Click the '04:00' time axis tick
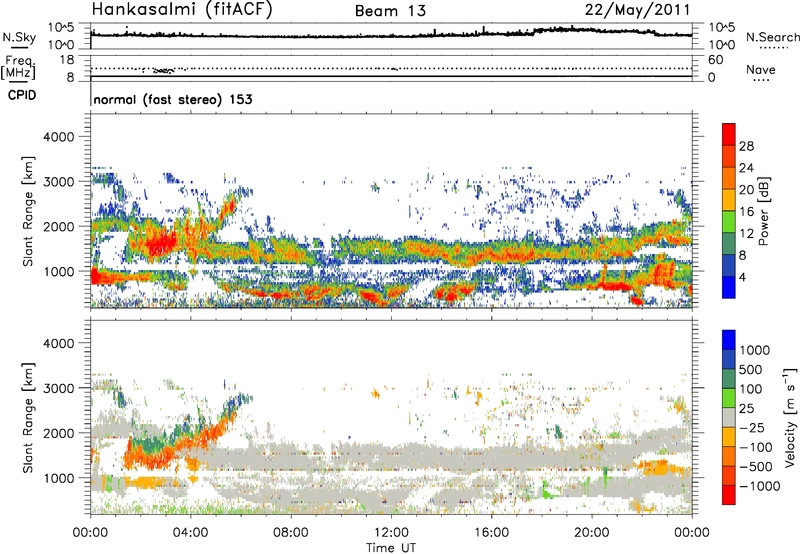The height and width of the screenshot is (554, 800). click(x=190, y=533)
